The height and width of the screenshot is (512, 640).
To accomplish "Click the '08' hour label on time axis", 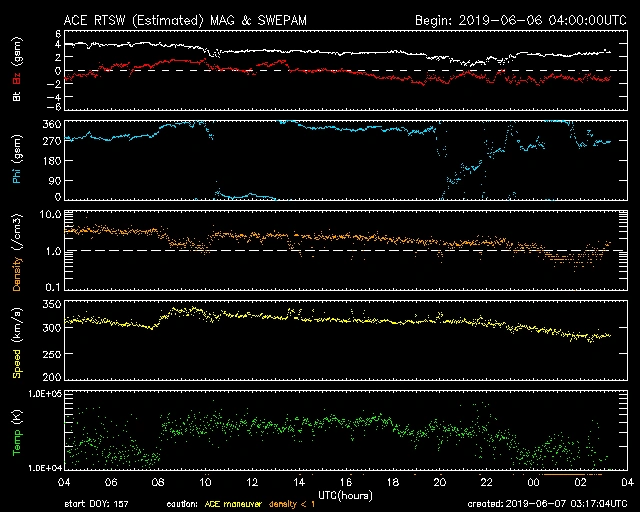I will [158, 483].
